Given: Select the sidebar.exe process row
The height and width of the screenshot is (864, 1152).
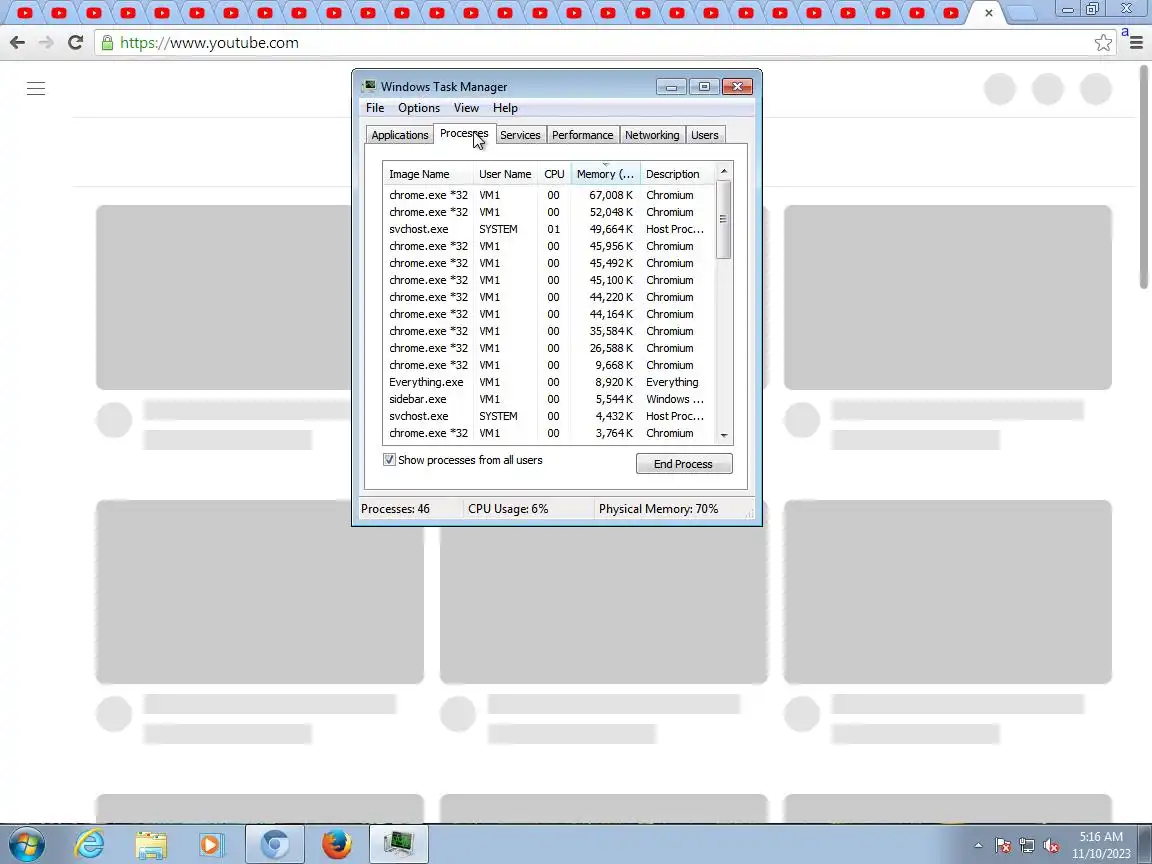Looking at the screenshot, I should tap(549, 399).
